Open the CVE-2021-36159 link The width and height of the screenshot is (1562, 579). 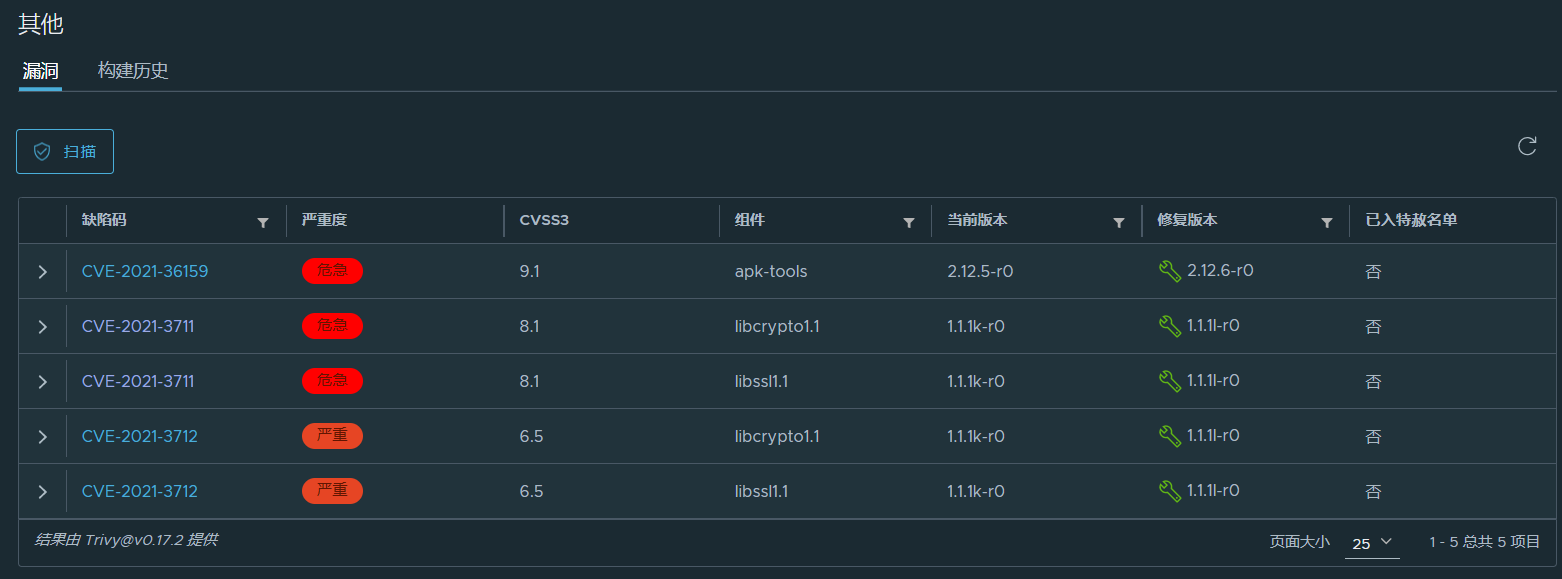click(x=145, y=271)
